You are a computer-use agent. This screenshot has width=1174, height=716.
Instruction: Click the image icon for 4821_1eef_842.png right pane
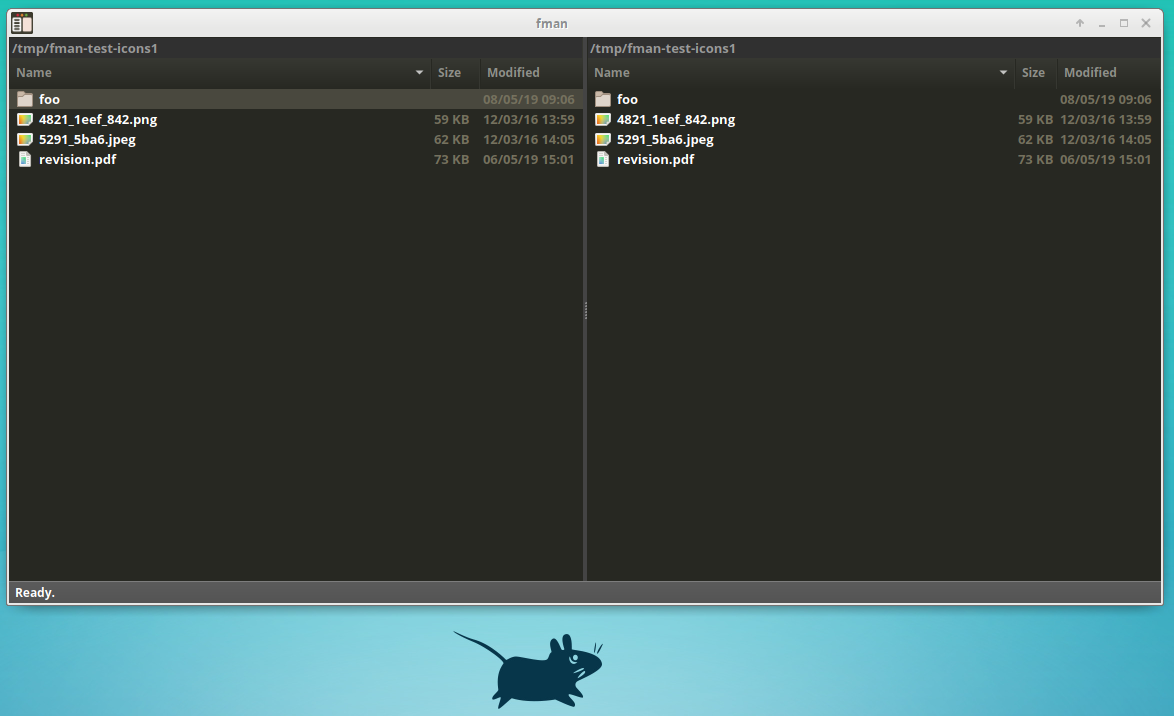click(602, 119)
